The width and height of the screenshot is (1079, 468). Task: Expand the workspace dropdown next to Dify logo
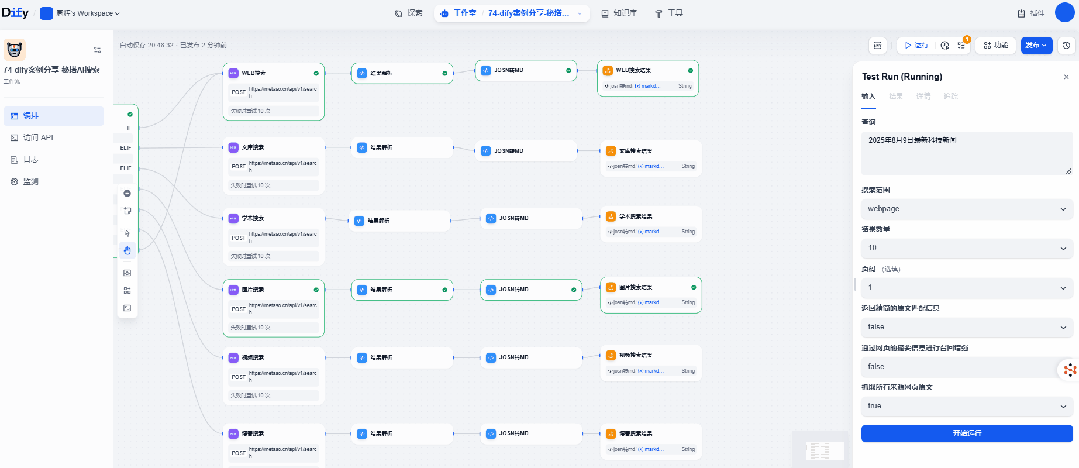point(80,14)
